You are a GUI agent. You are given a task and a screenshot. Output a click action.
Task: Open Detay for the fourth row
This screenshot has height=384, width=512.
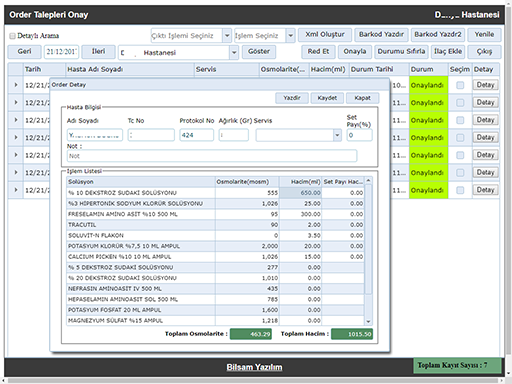485,137
